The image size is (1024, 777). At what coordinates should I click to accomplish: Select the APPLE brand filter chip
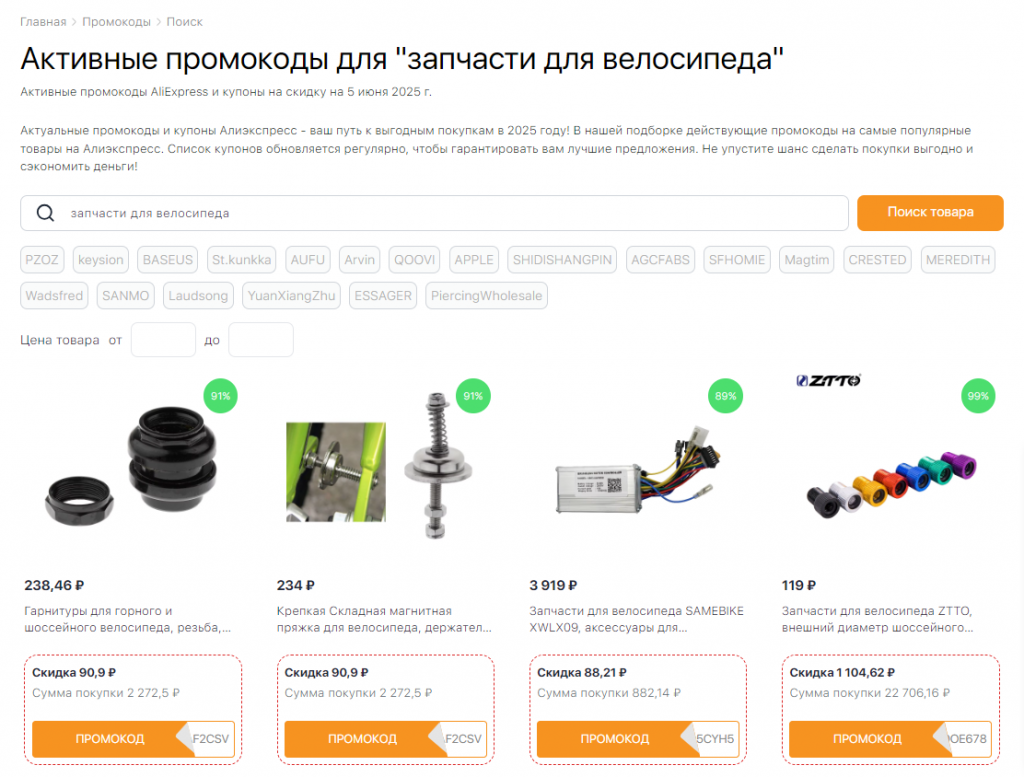pos(474,260)
